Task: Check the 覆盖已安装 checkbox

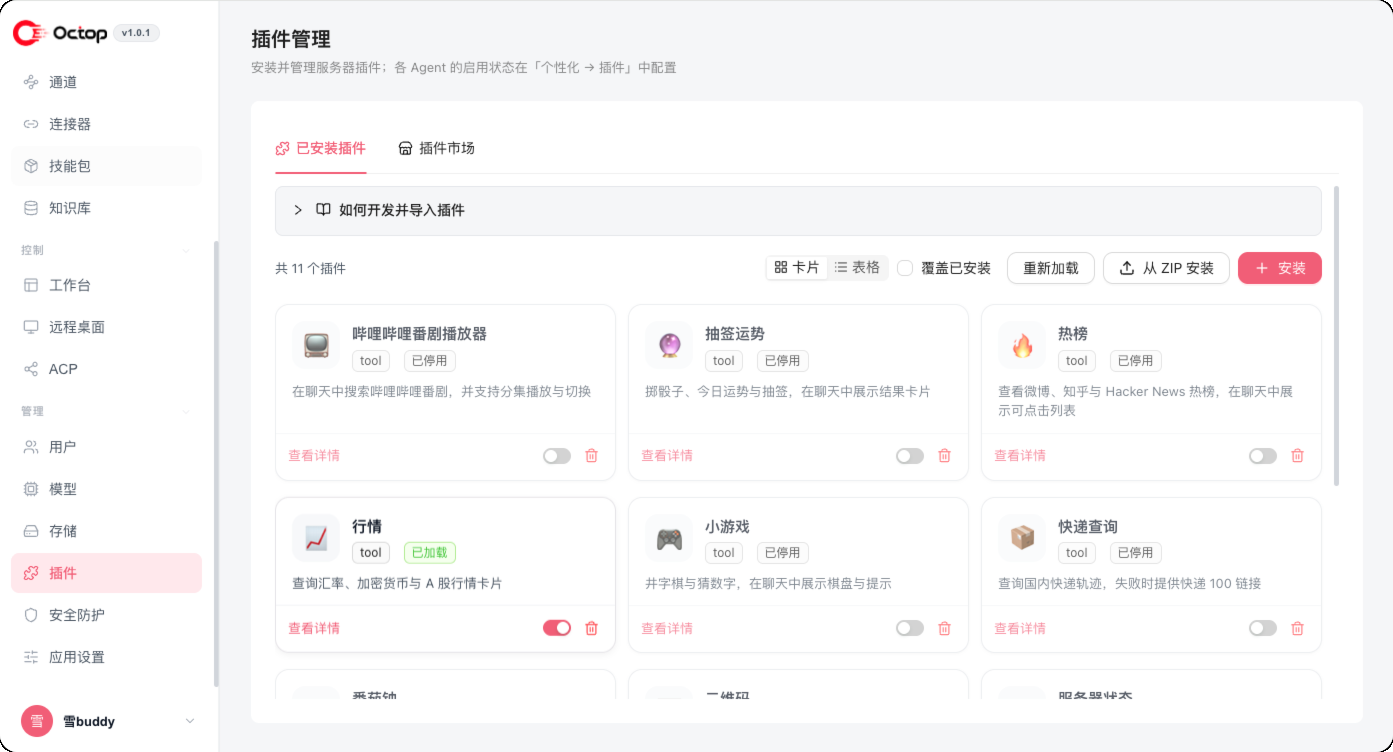Action: coord(905,268)
